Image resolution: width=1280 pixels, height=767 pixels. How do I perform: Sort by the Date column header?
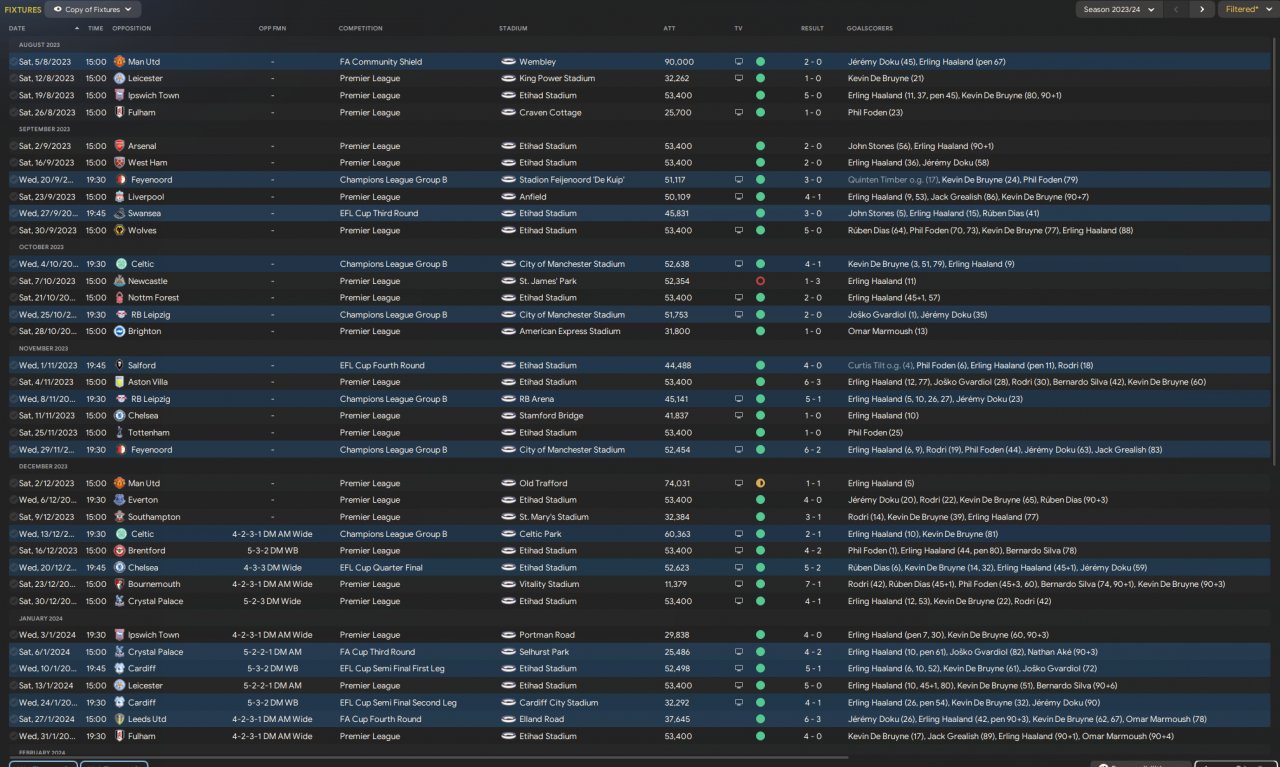tap(17, 28)
